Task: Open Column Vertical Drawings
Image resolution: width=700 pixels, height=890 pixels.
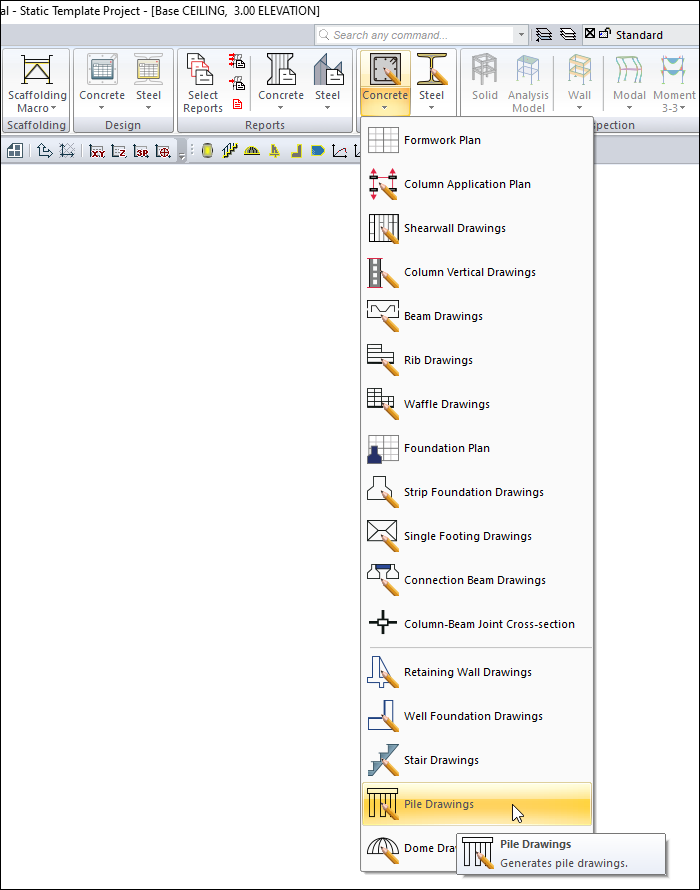Action: pos(476,272)
